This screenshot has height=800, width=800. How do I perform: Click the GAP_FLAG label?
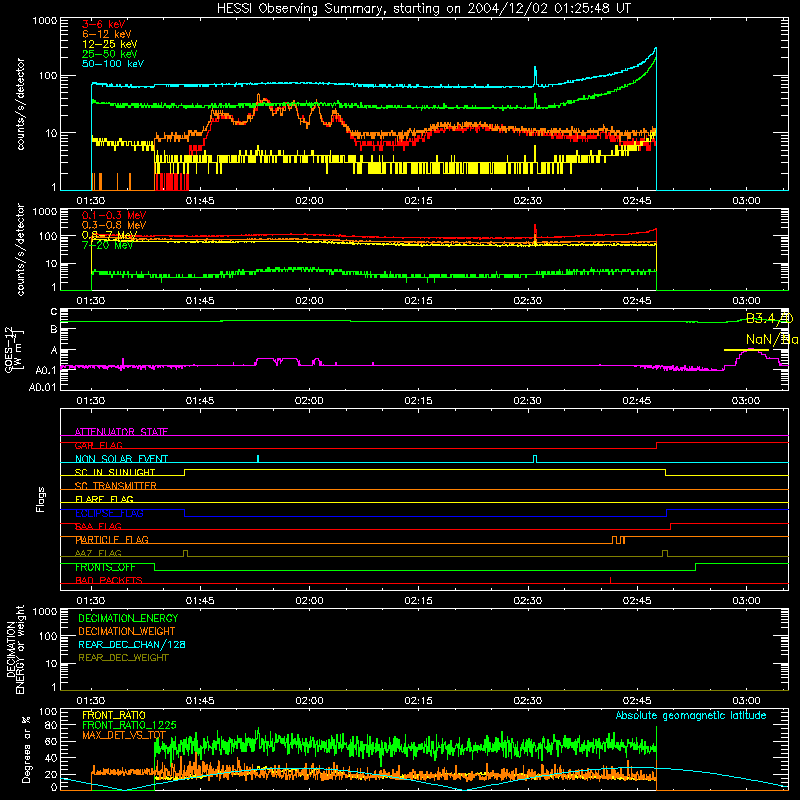98,445
